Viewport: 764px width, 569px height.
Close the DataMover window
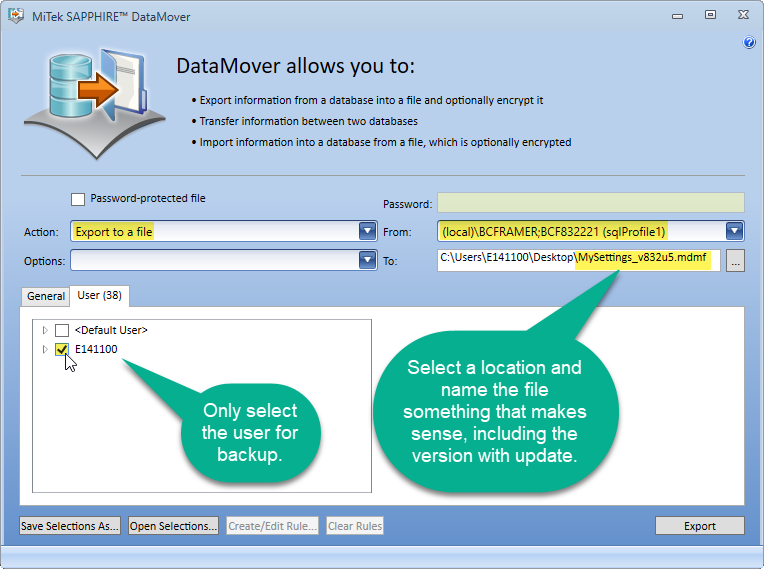pyautogui.click(x=743, y=15)
